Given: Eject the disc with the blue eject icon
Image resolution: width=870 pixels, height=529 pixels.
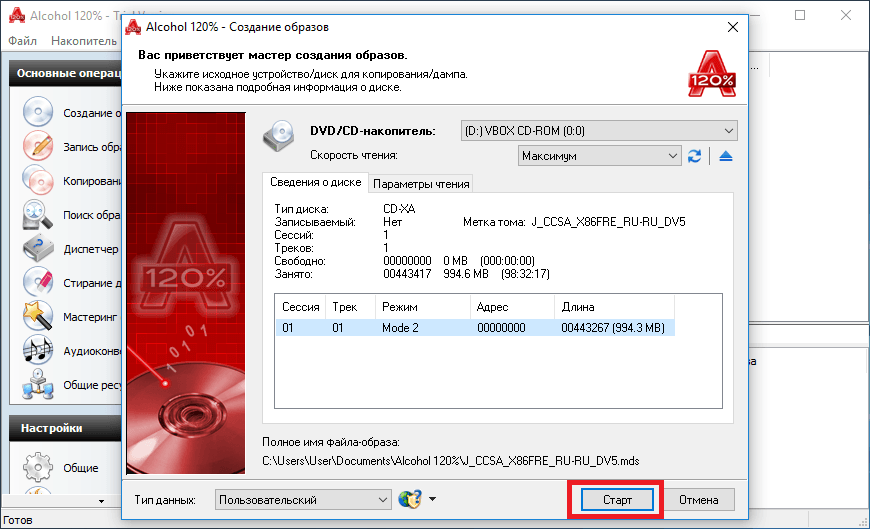Looking at the screenshot, I should [725, 156].
